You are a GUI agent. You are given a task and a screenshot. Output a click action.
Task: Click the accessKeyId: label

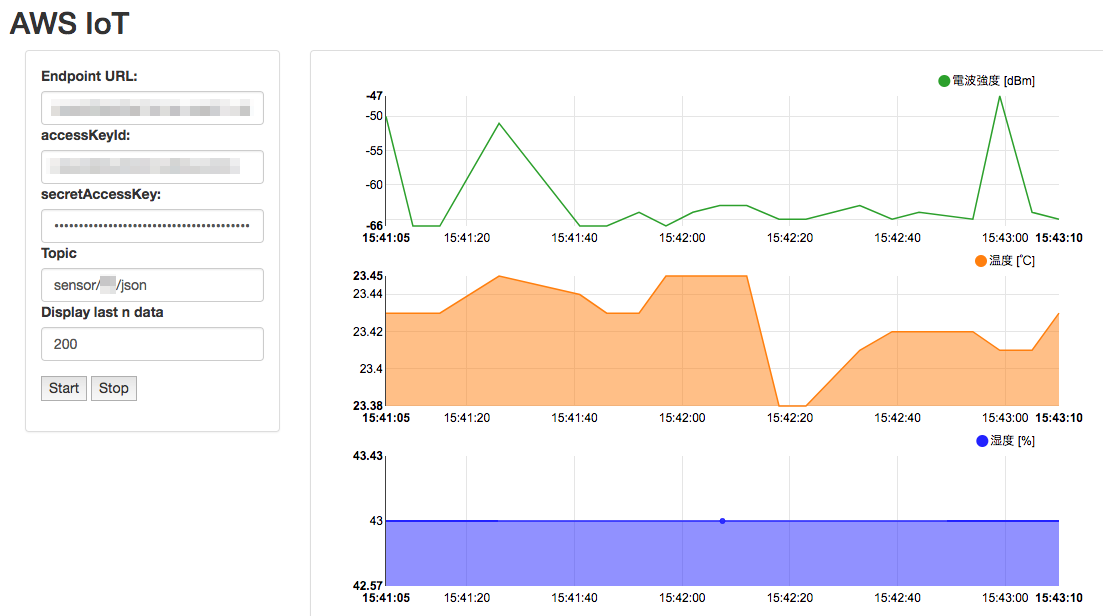[x=85, y=135]
